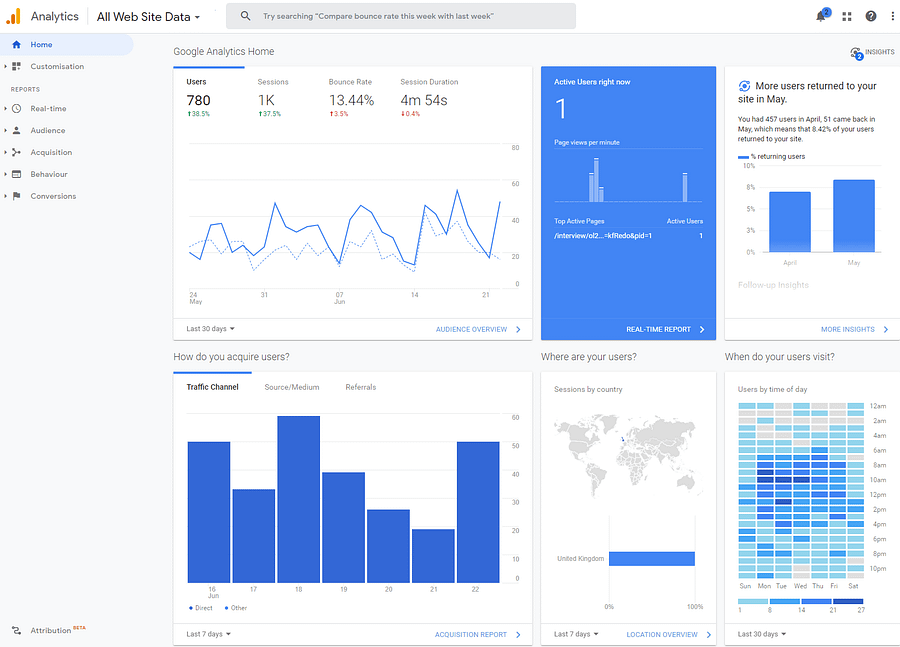This screenshot has height=647, width=900.
Task: Click the arrow beside Audience Overview
Action: (x=518, y=330)
